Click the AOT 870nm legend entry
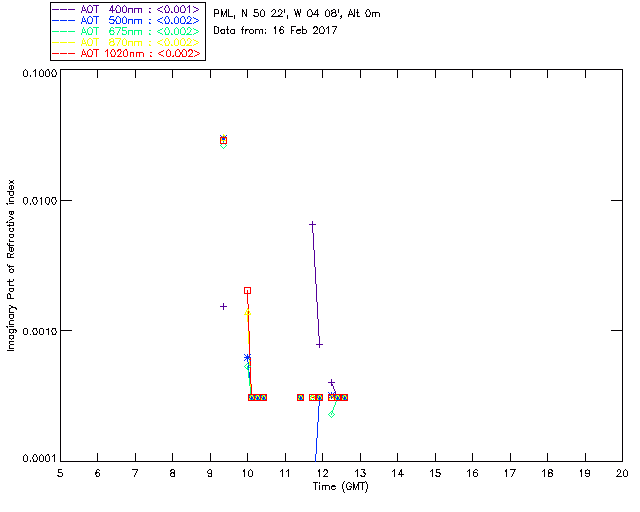 pos(126,42)
